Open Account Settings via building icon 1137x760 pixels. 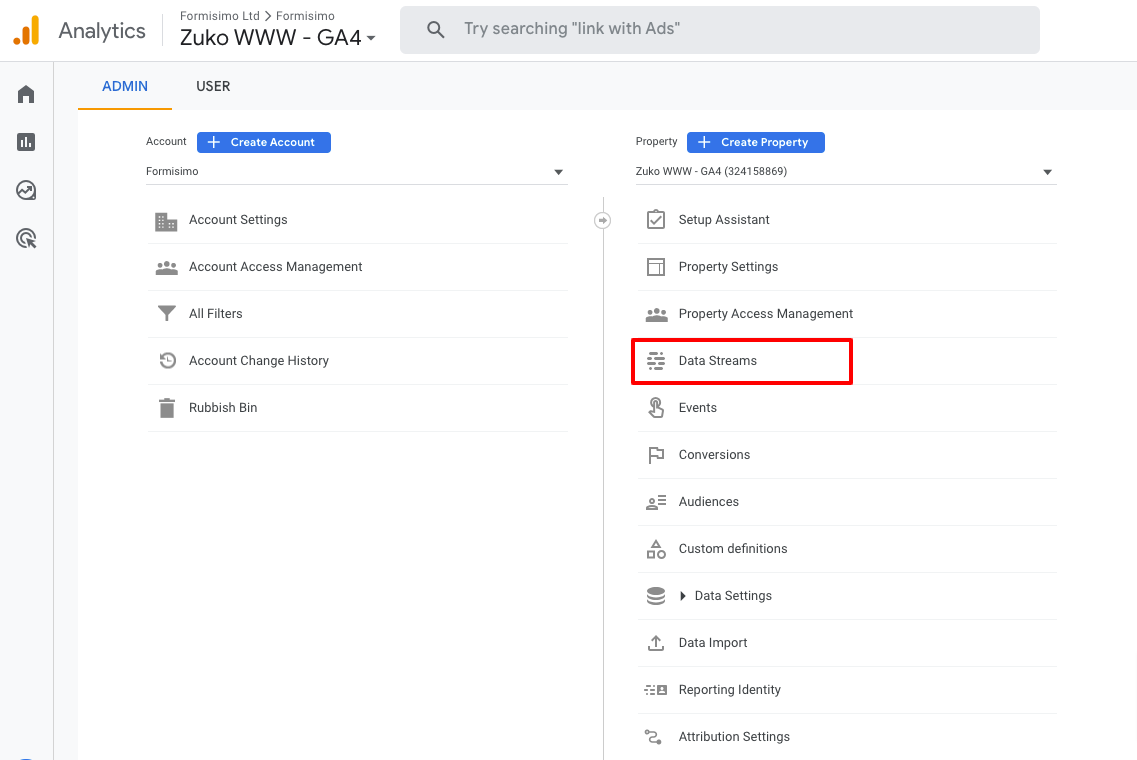click(x=167, y=219)
